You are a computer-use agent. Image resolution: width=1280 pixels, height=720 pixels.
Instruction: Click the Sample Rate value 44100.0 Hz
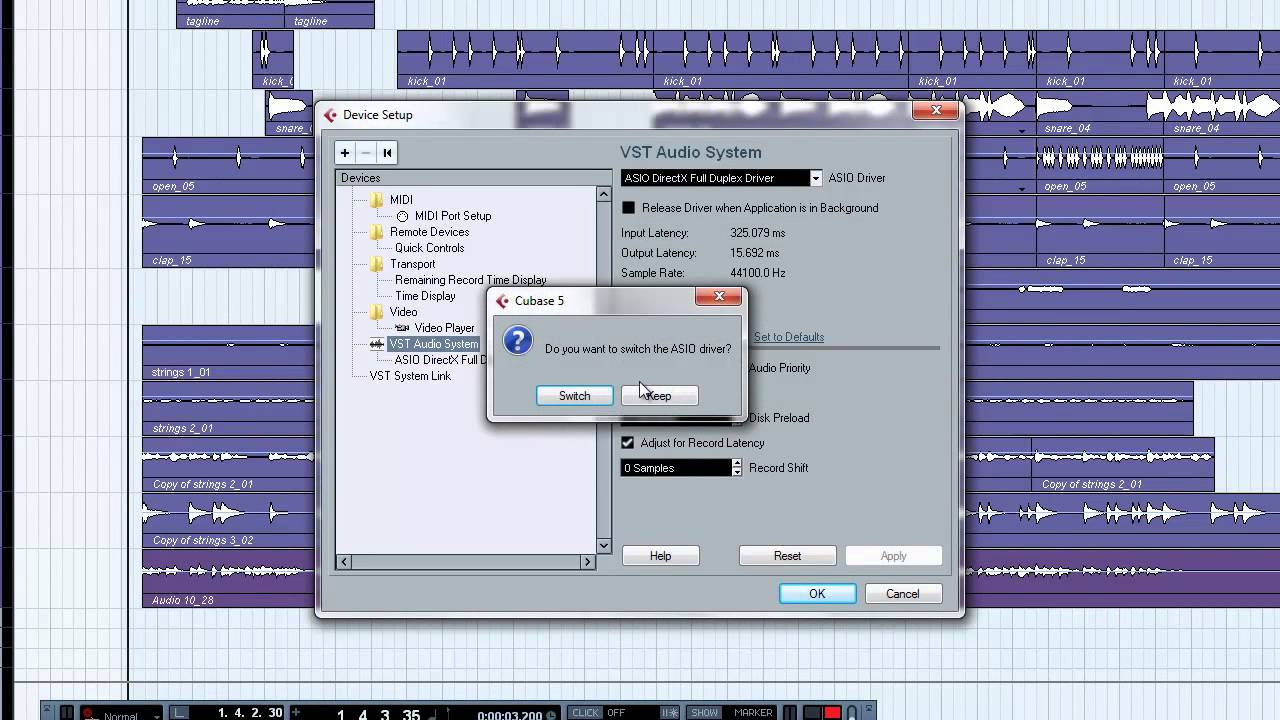758,273
